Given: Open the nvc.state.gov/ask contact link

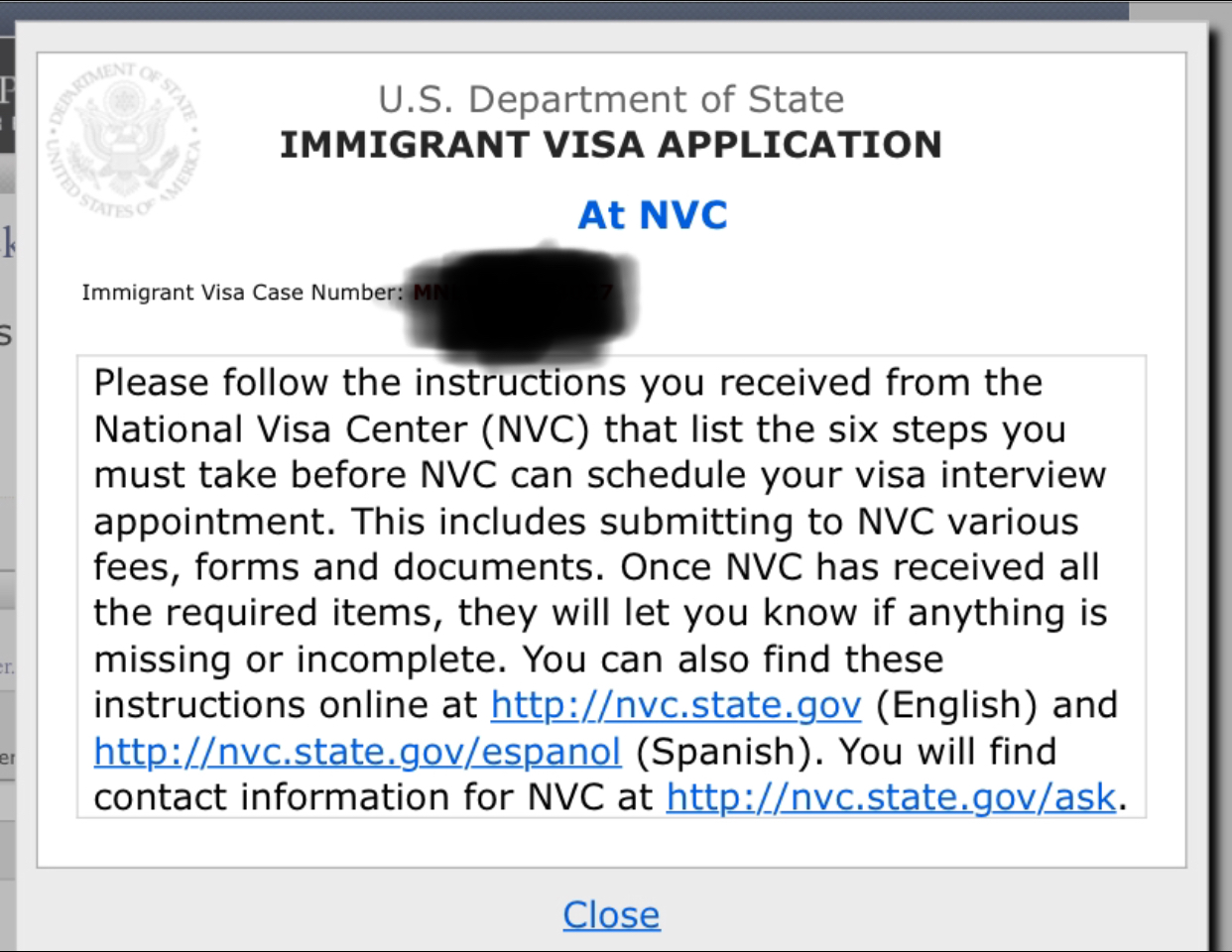Looking at the screenshot, I should (891, 797).
